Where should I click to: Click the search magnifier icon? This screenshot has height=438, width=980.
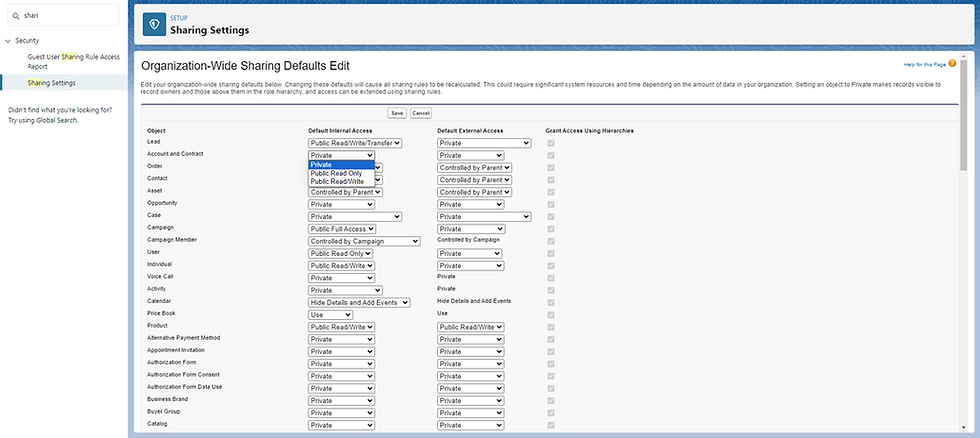coord(15,16)
